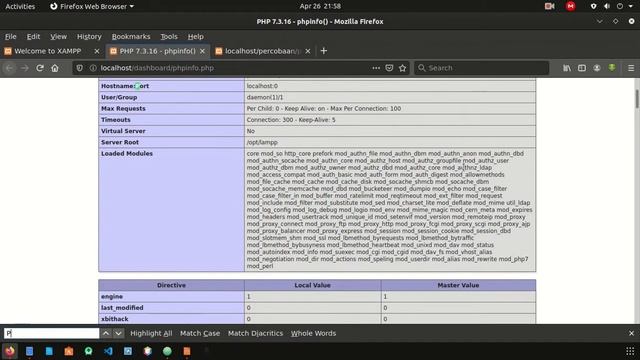
Task: Open the File menu
Action: (11, 37)
